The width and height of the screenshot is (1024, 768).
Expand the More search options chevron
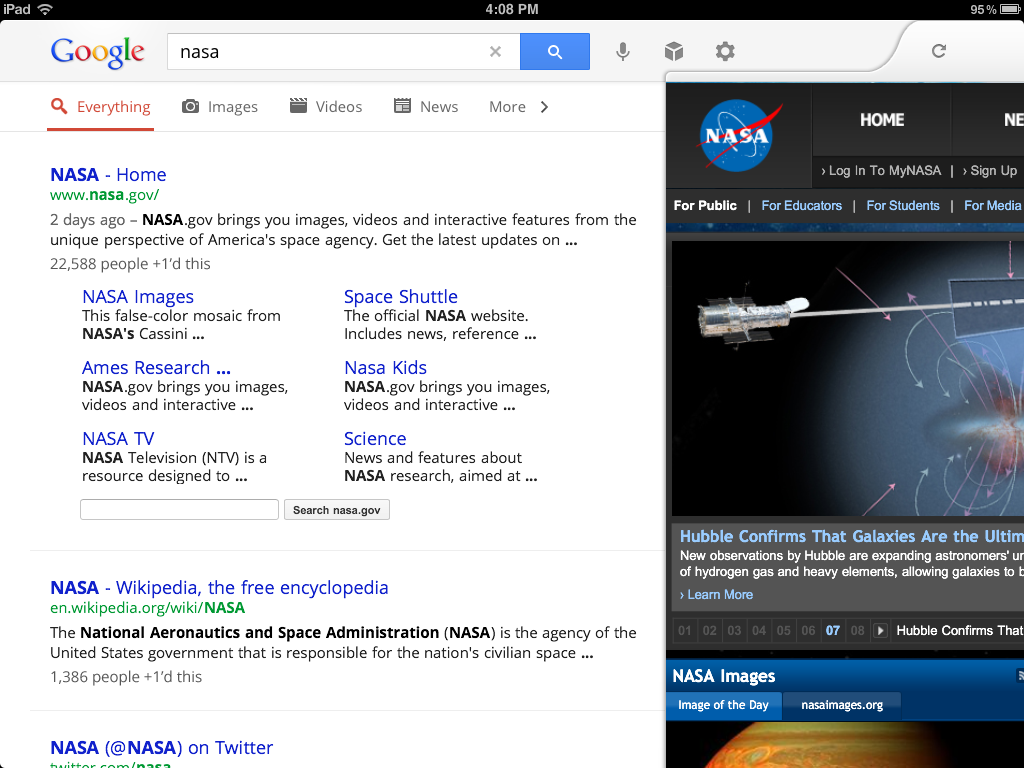pyautogui.click(x=544, y=107)
